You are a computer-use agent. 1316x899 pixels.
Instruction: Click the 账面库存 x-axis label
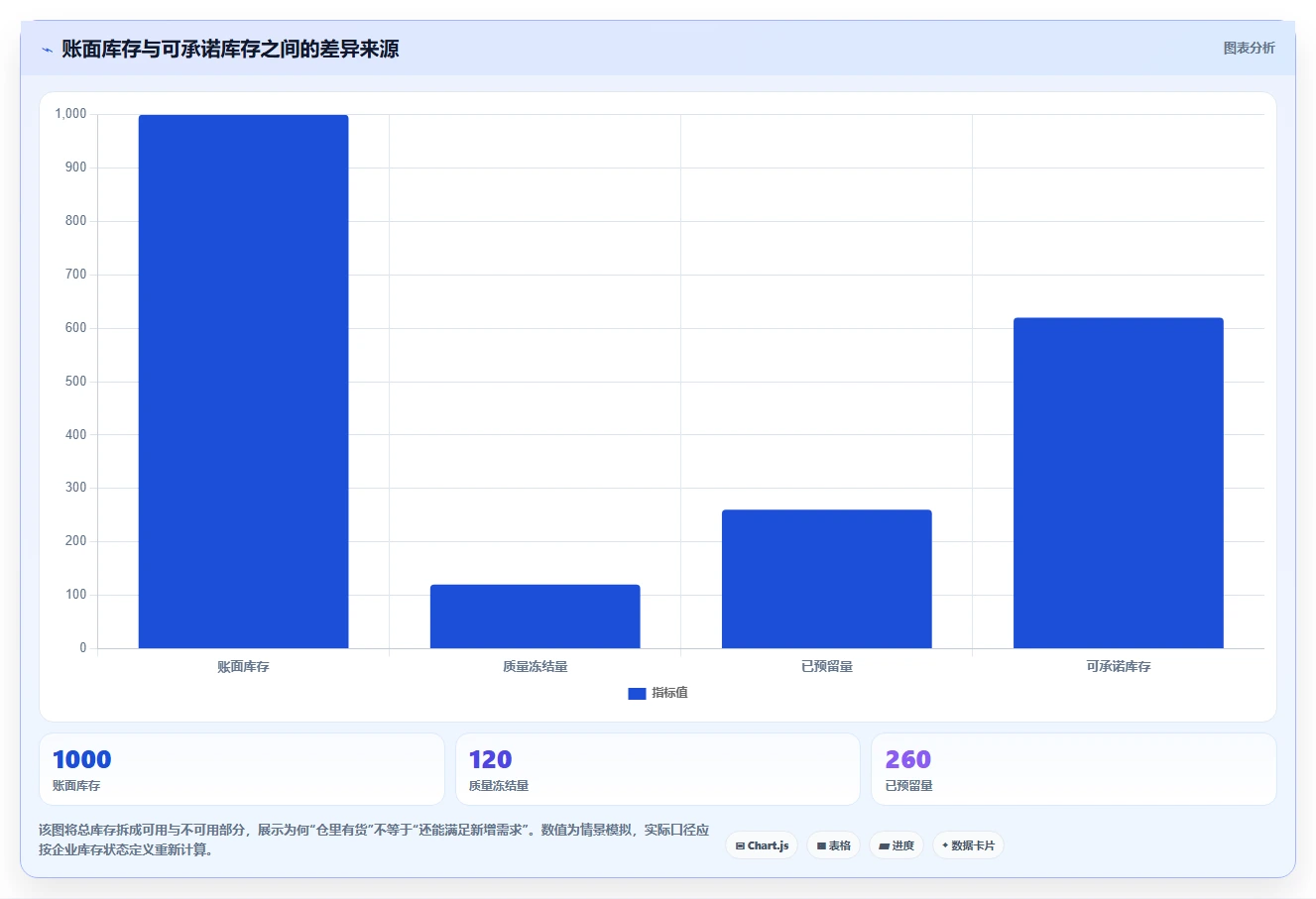[x=243, y=666]
